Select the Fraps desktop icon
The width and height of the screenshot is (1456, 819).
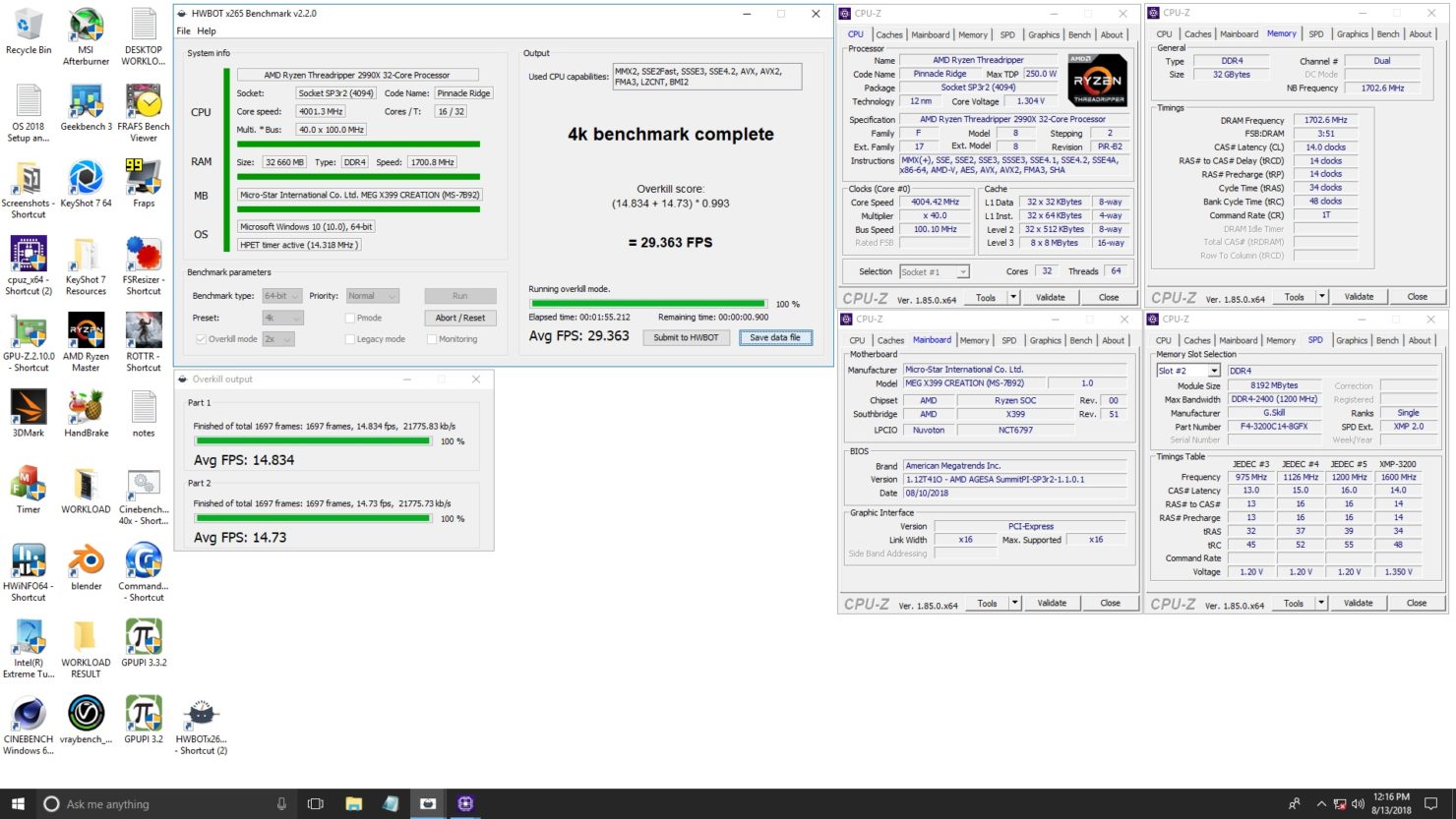point(144,185)
